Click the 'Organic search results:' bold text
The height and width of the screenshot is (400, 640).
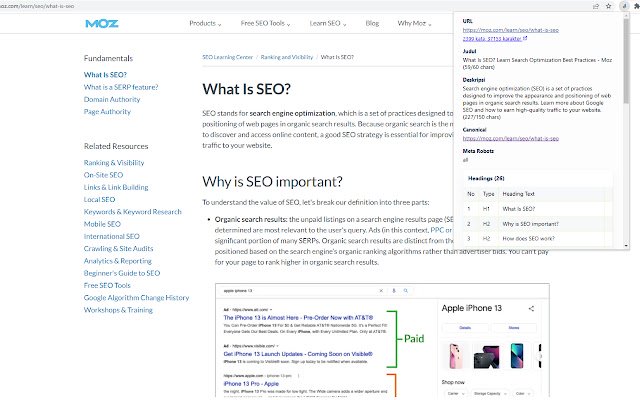(x=251, y=219)
